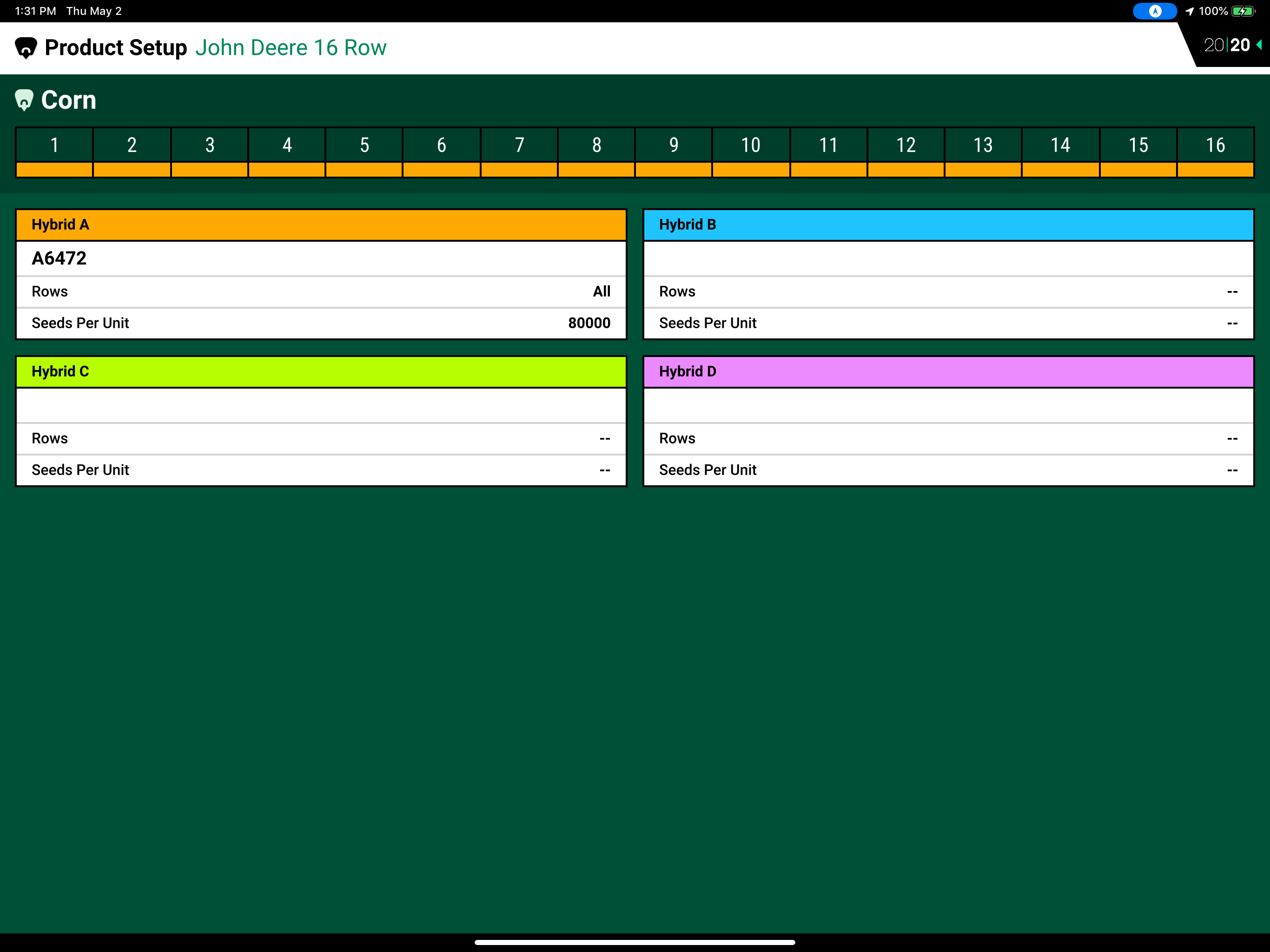Select planter row 3
The height and width of the screenshot is (952, 1270).
210,145
